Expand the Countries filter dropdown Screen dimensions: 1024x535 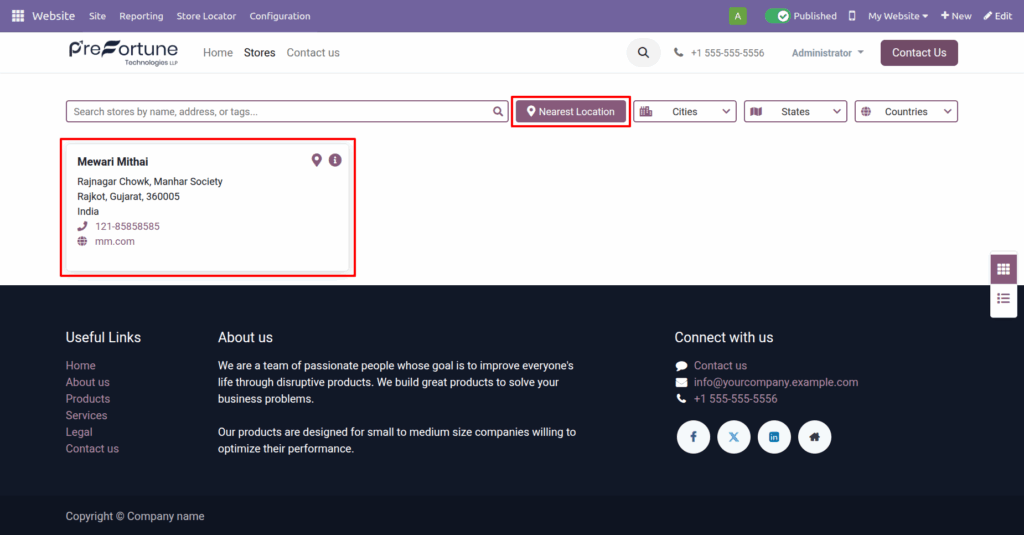906,112
